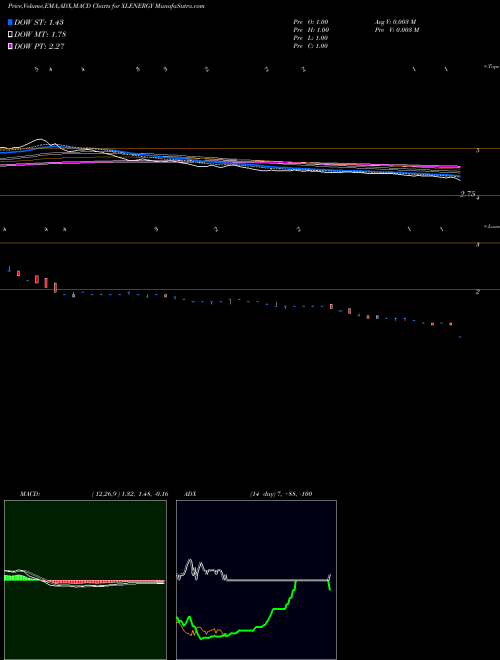Screen dimensions: 500x660
Task: Click the blue DOW ST legend swatch
Action: pyautogui.click(x=10, y=22)
